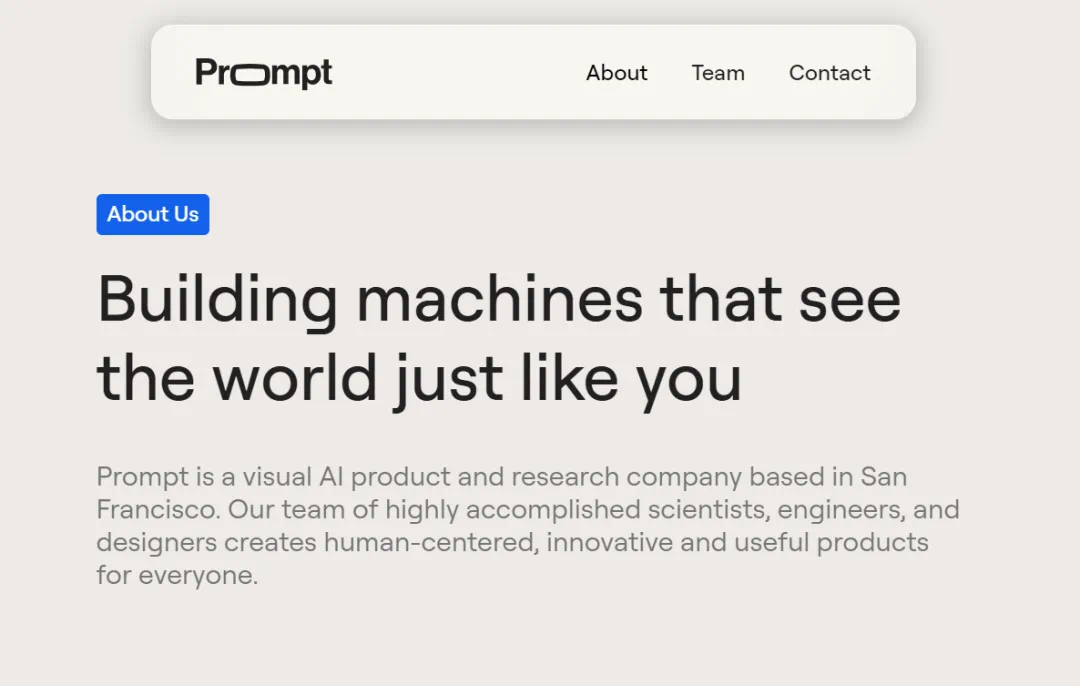Go to the Team page
Screen dimensions: 1080x686
718,73
